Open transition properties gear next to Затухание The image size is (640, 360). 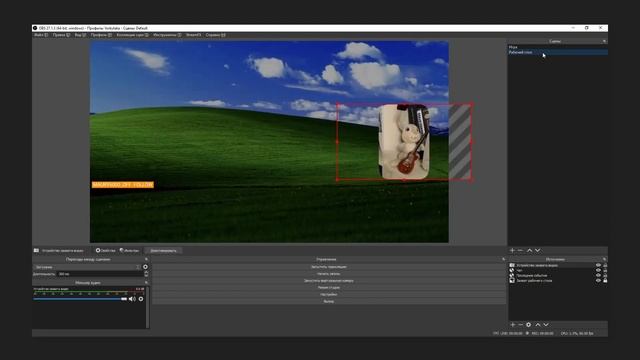point(145,267)
